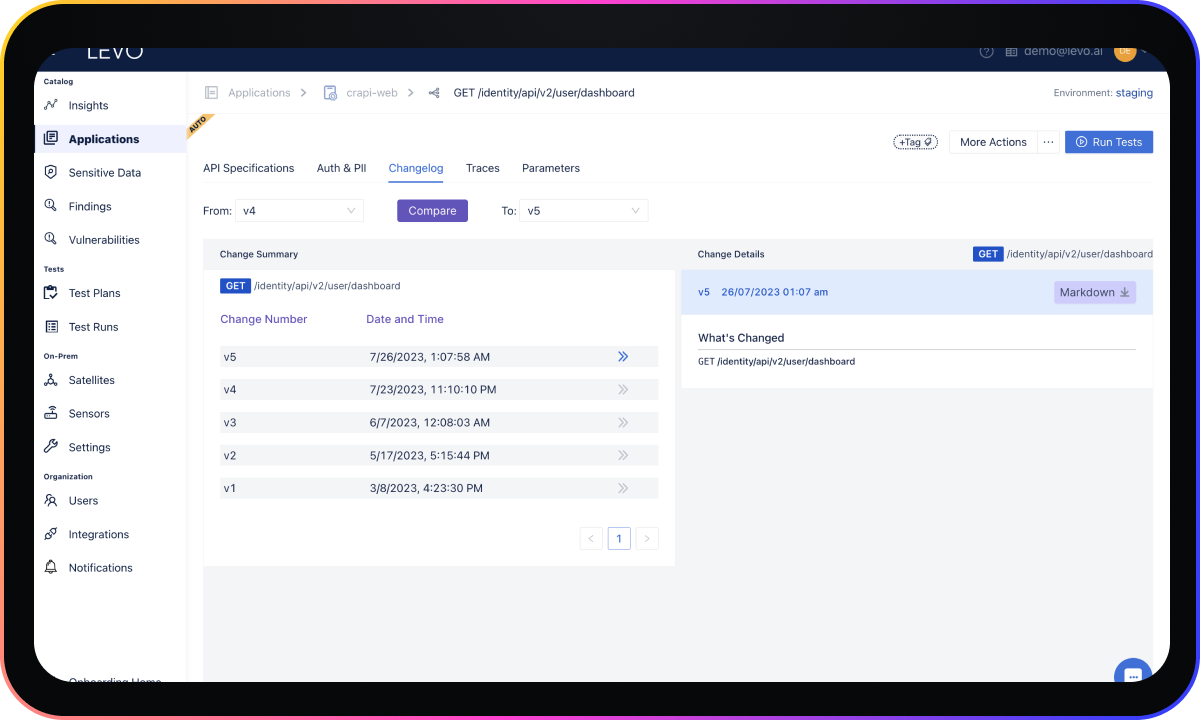
Task: Show v3 change details arrow
Action: (x=623, y=422)
